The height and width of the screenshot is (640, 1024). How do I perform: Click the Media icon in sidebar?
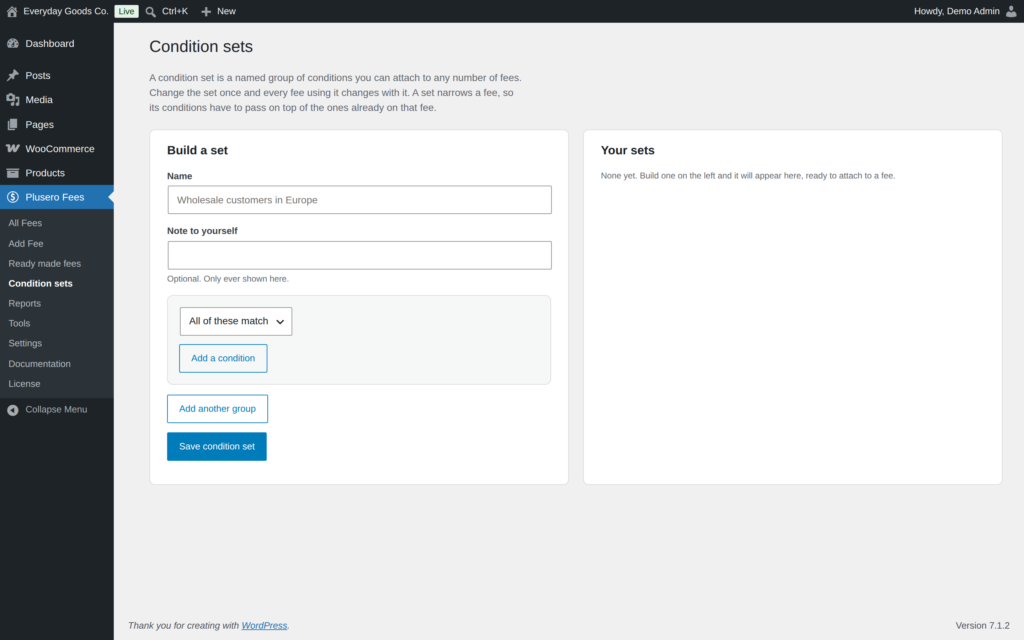(12, 99)
